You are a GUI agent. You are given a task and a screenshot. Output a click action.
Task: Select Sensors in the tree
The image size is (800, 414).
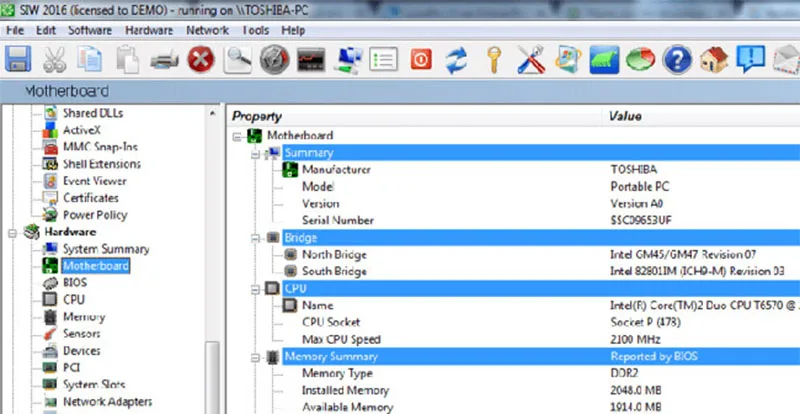click(x=82, y=333)
